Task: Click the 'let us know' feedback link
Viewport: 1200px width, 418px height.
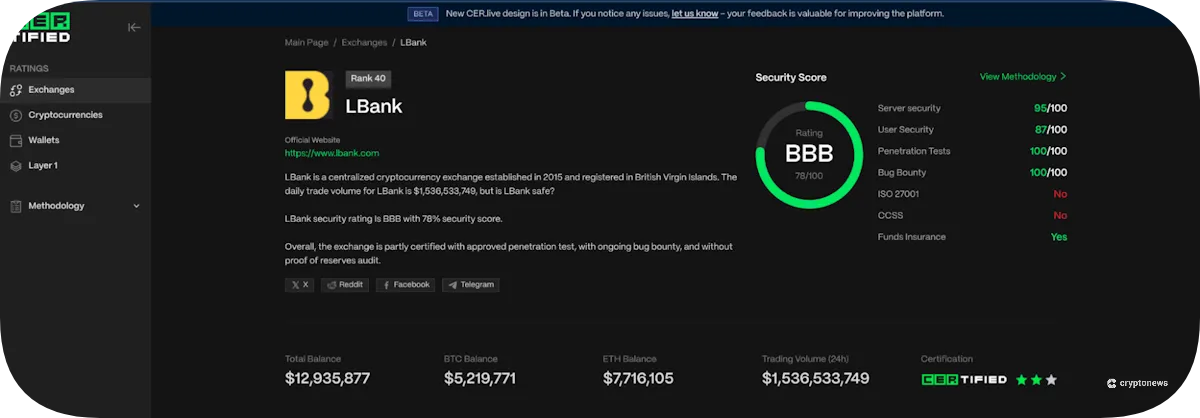Action: pos(694,14)
